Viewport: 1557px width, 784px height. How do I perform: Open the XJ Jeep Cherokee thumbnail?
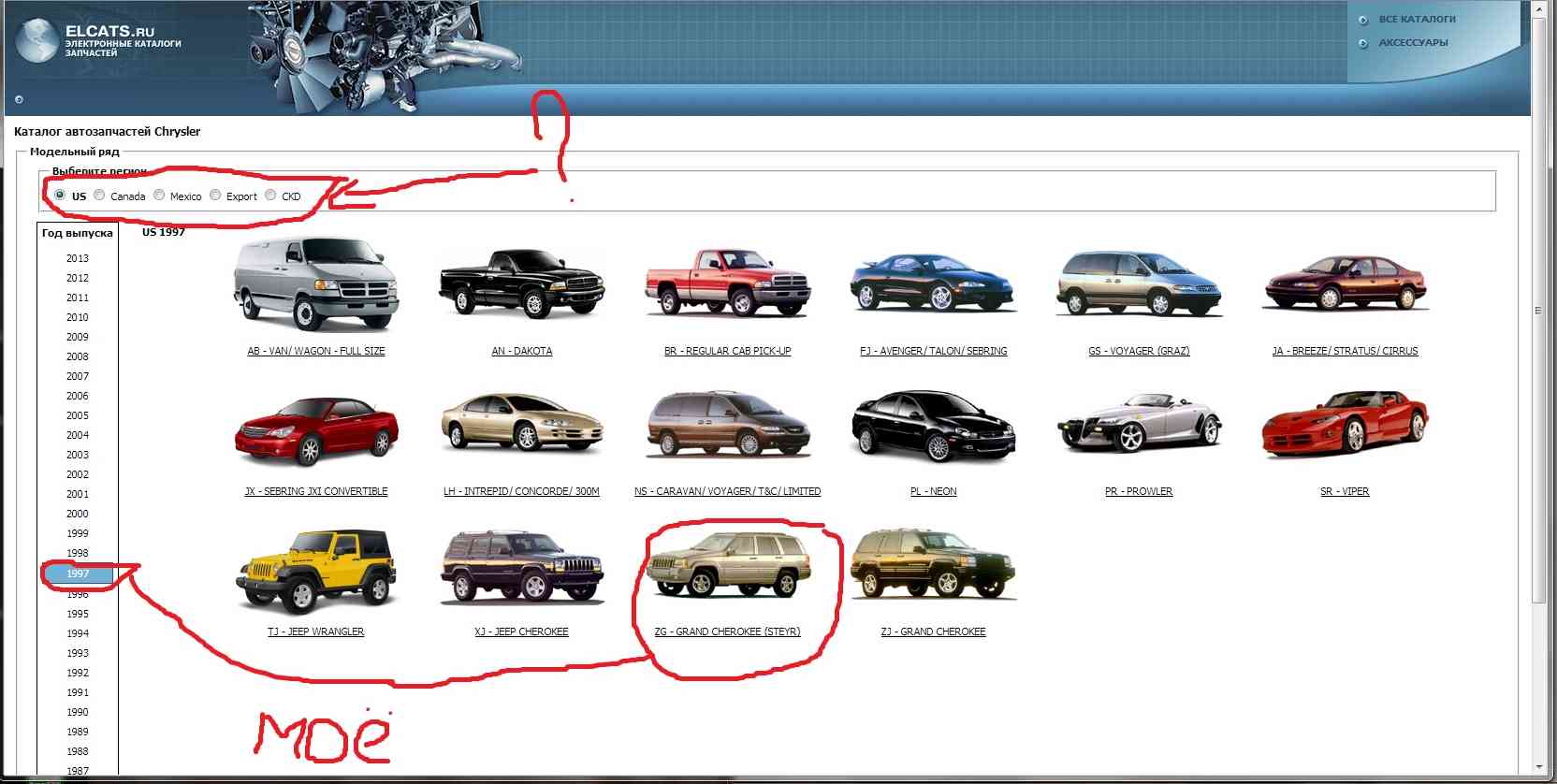[x=521, y=566]
